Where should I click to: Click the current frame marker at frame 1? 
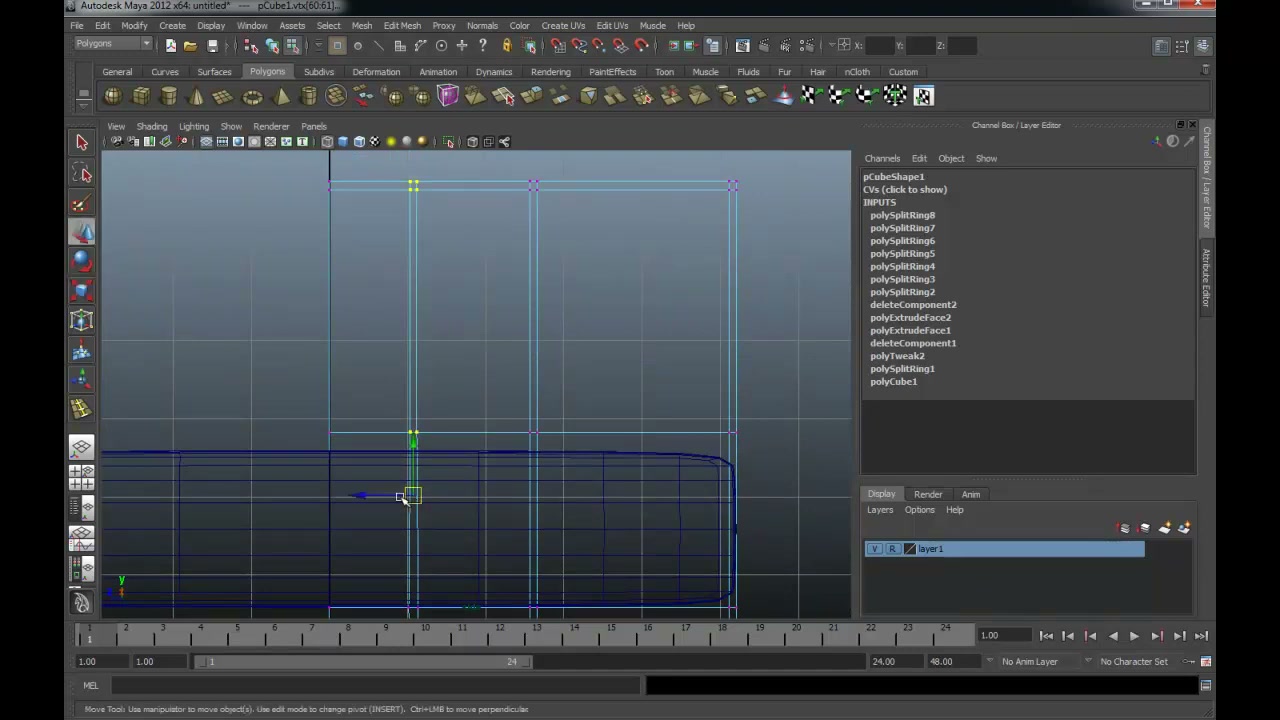89,634
